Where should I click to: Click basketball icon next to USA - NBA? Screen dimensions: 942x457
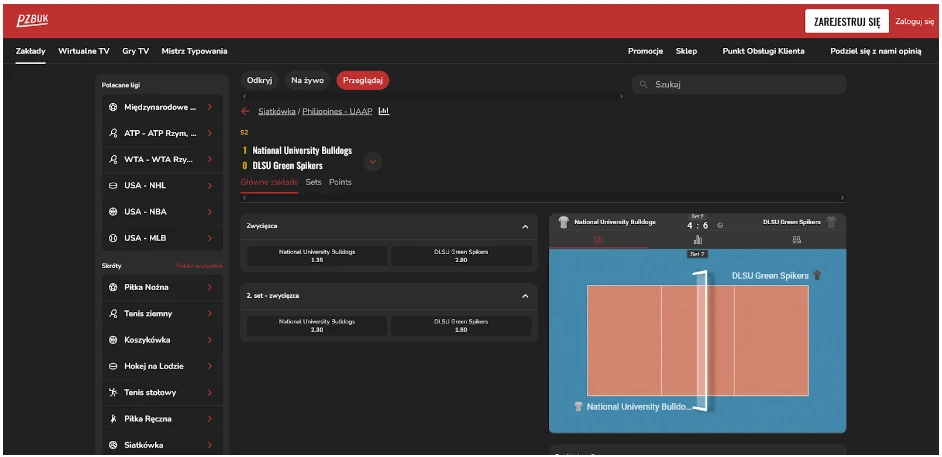click(113, 212)
